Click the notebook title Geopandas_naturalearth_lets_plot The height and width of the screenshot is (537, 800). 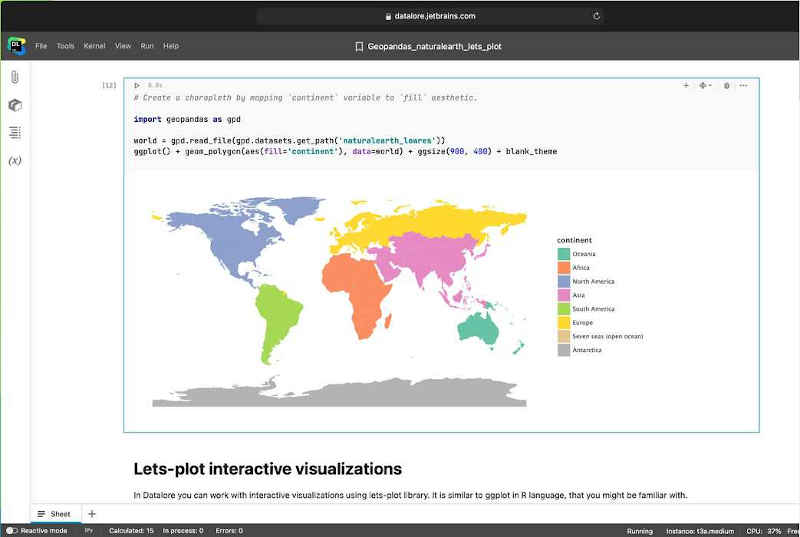[x=434, y=46]
